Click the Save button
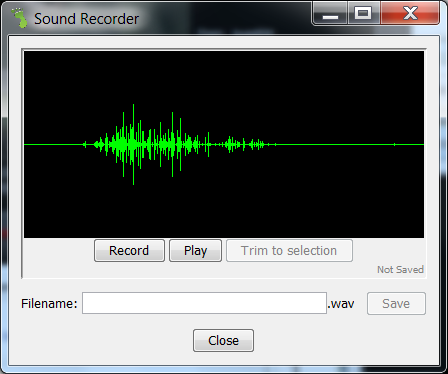 [396, 303]
